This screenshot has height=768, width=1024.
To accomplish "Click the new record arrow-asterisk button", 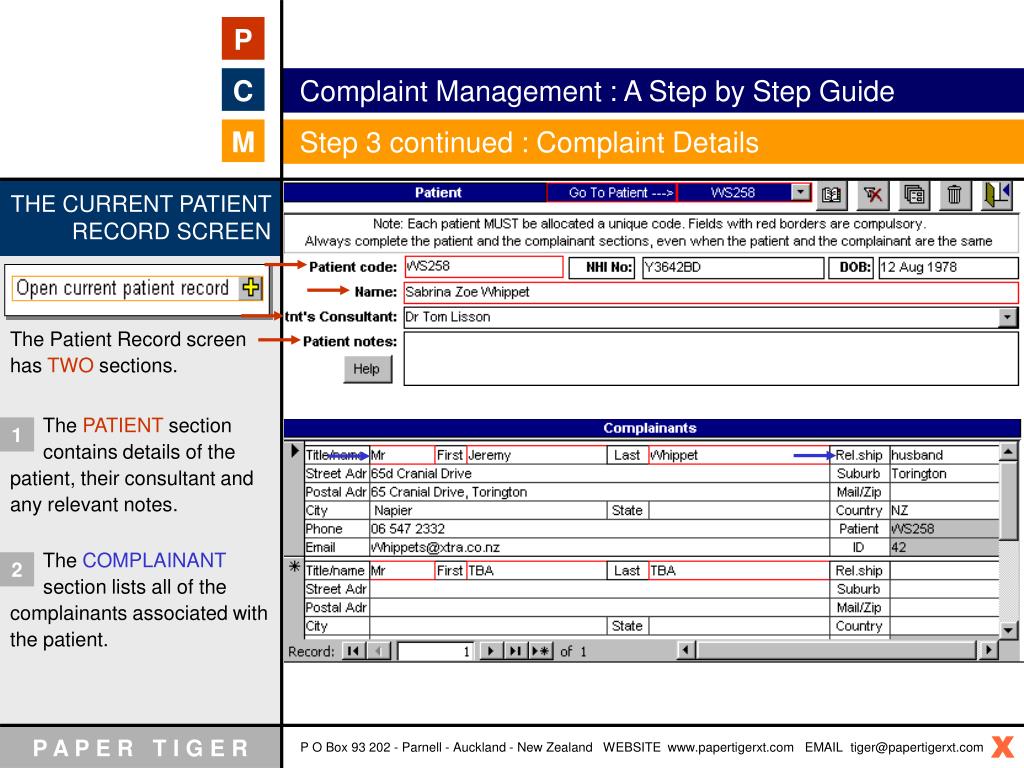I will (541, 651).
